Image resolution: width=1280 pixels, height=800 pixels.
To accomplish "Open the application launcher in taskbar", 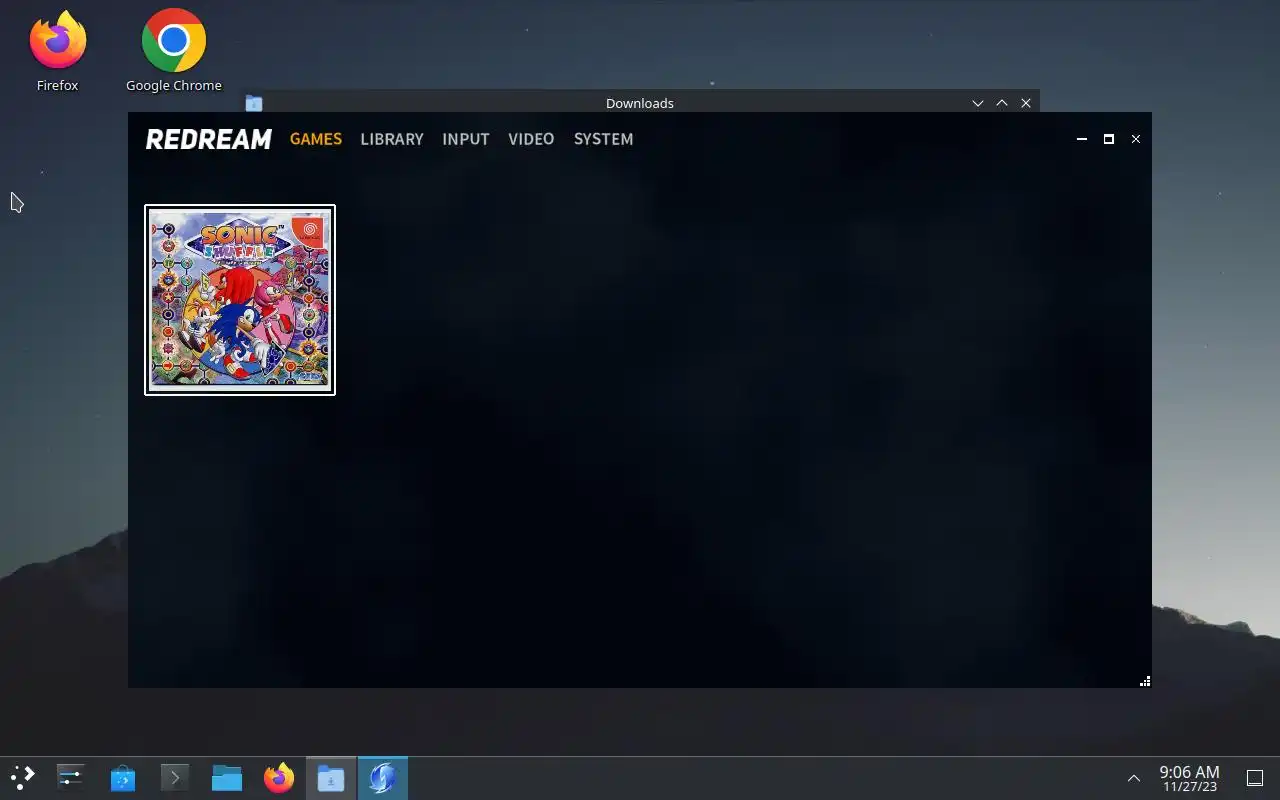I will (x=22, y=778).
